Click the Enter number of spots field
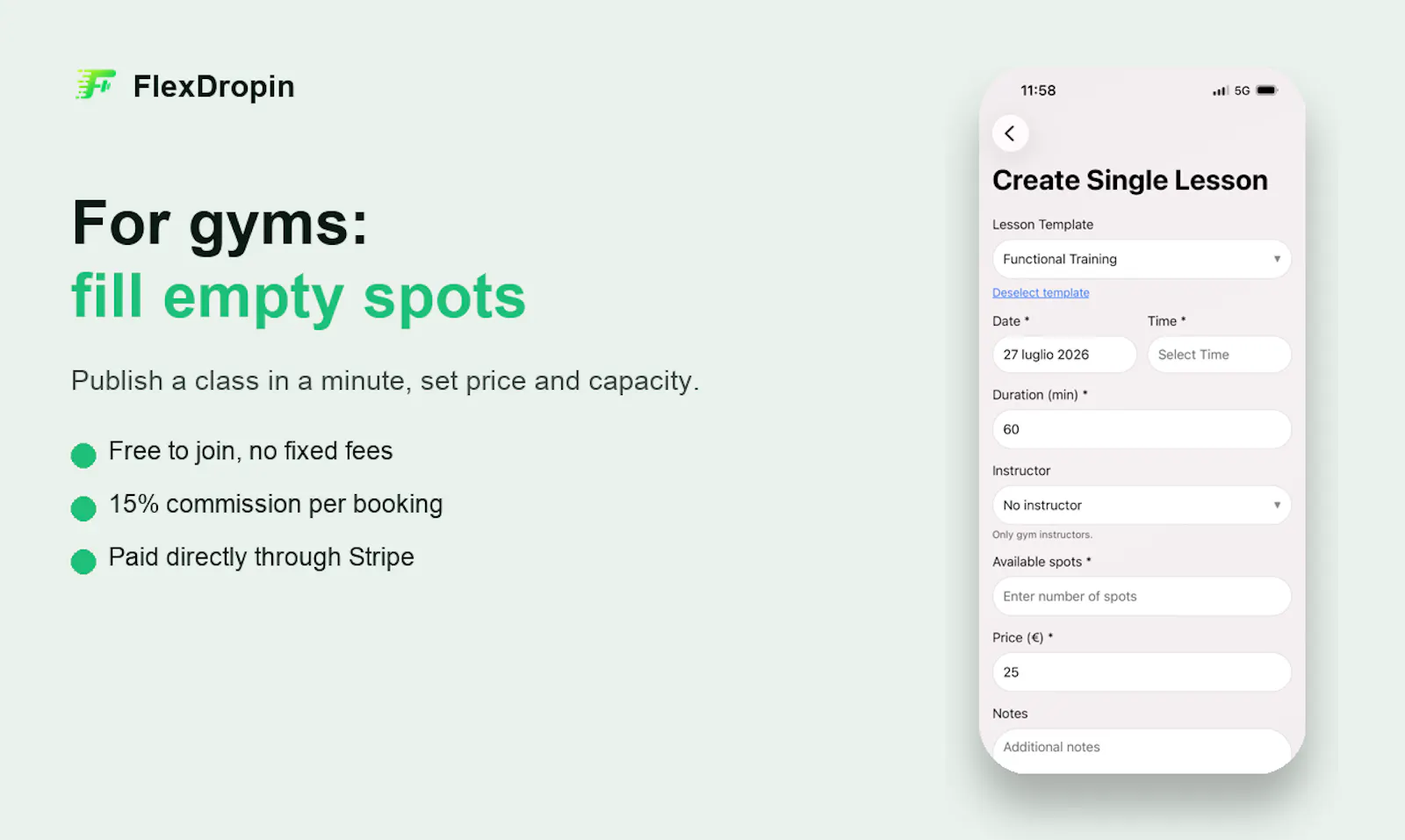 (1142, 596)
